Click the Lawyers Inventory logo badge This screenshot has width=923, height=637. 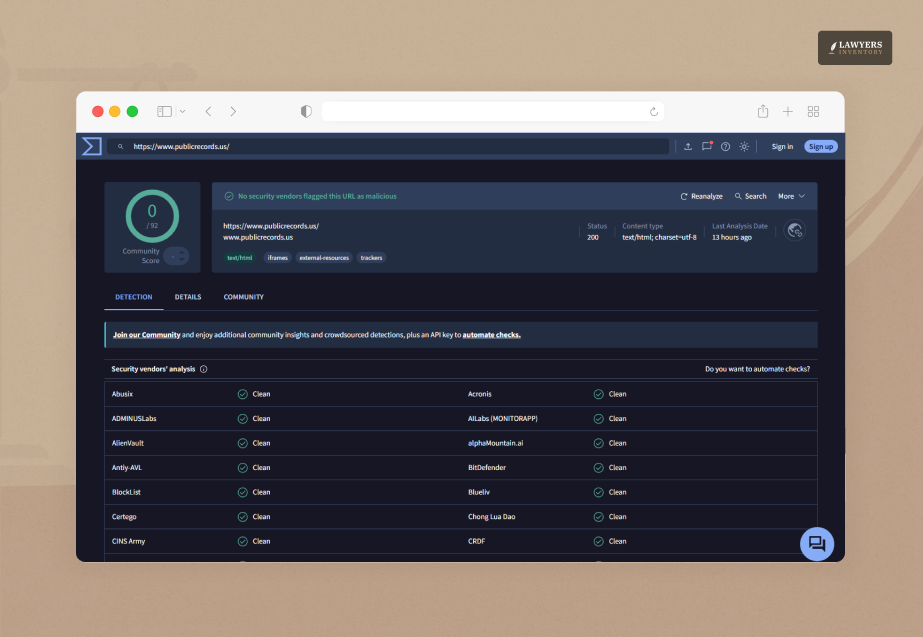coord(855,48)
